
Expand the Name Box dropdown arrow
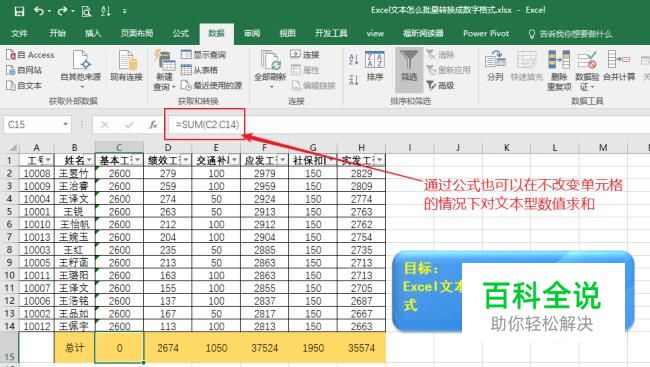(x=65, y=124)
